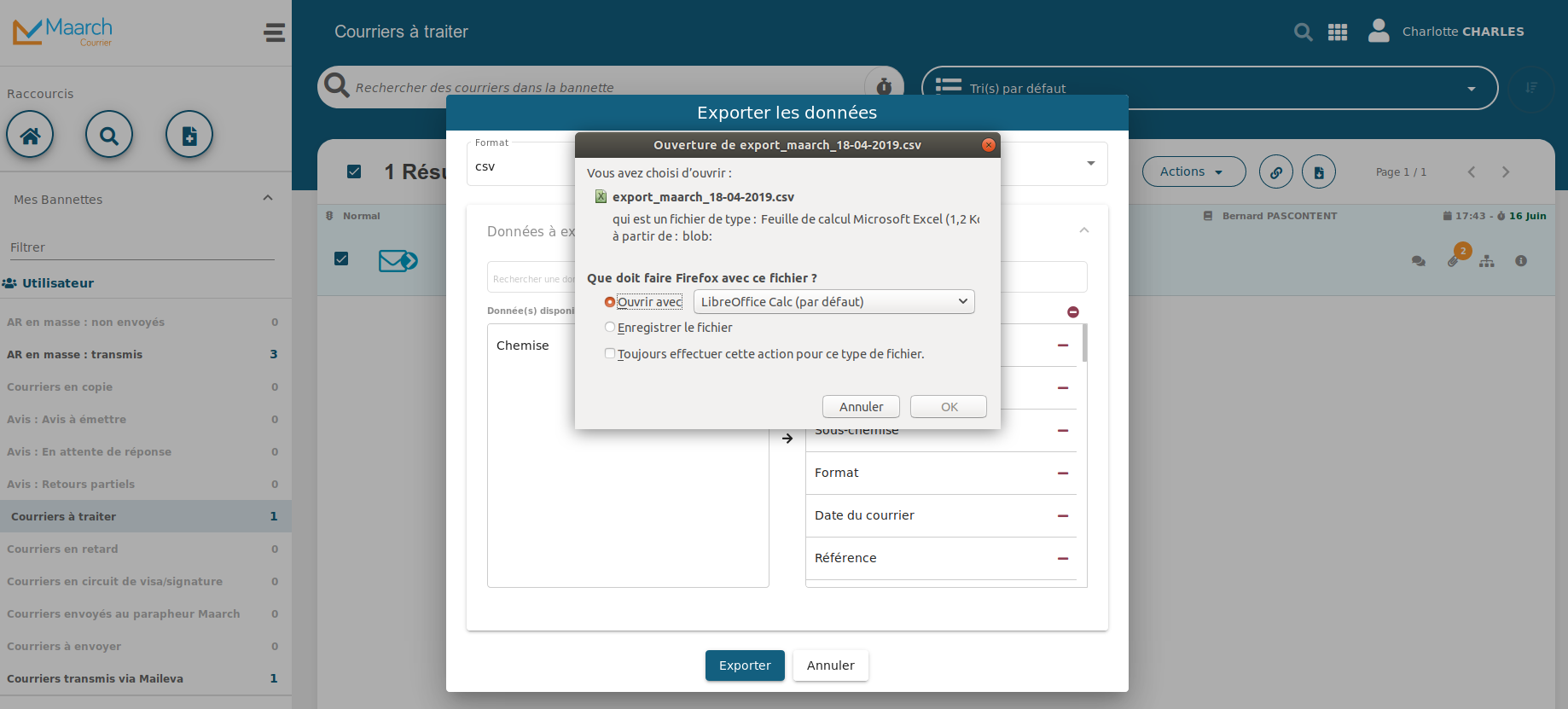This screenshot has width=1568, height=709.
Task: Open the search shortcut in Raccourcis
Action: click(109, 135)
